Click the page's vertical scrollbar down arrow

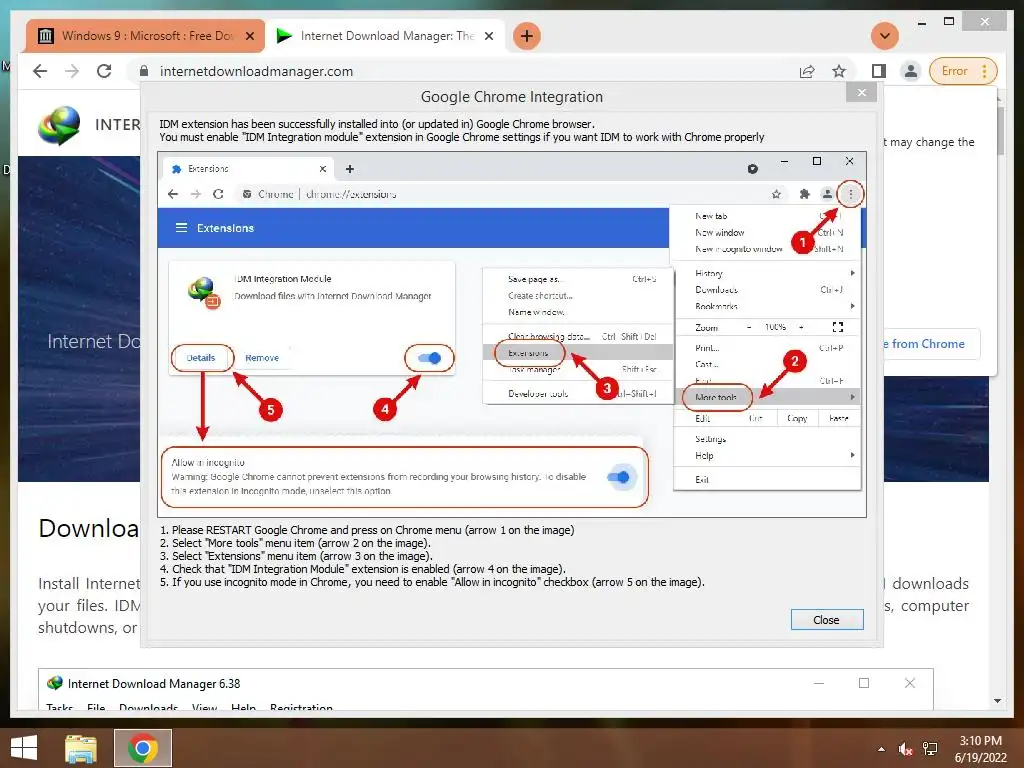pyautogui.click(x=997, y=701)
